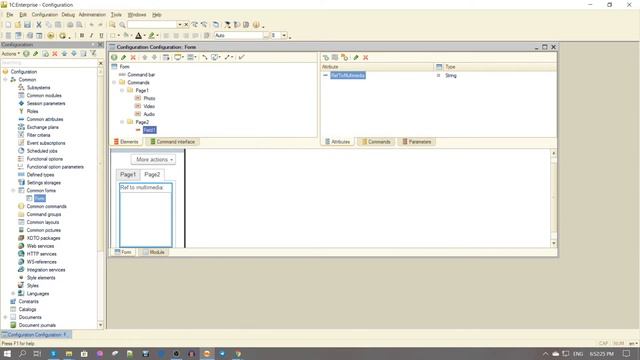This screenshot has height=360, width=640.
Task: Expand the Languages node in Configuration tree
Action: click(13, 293)
